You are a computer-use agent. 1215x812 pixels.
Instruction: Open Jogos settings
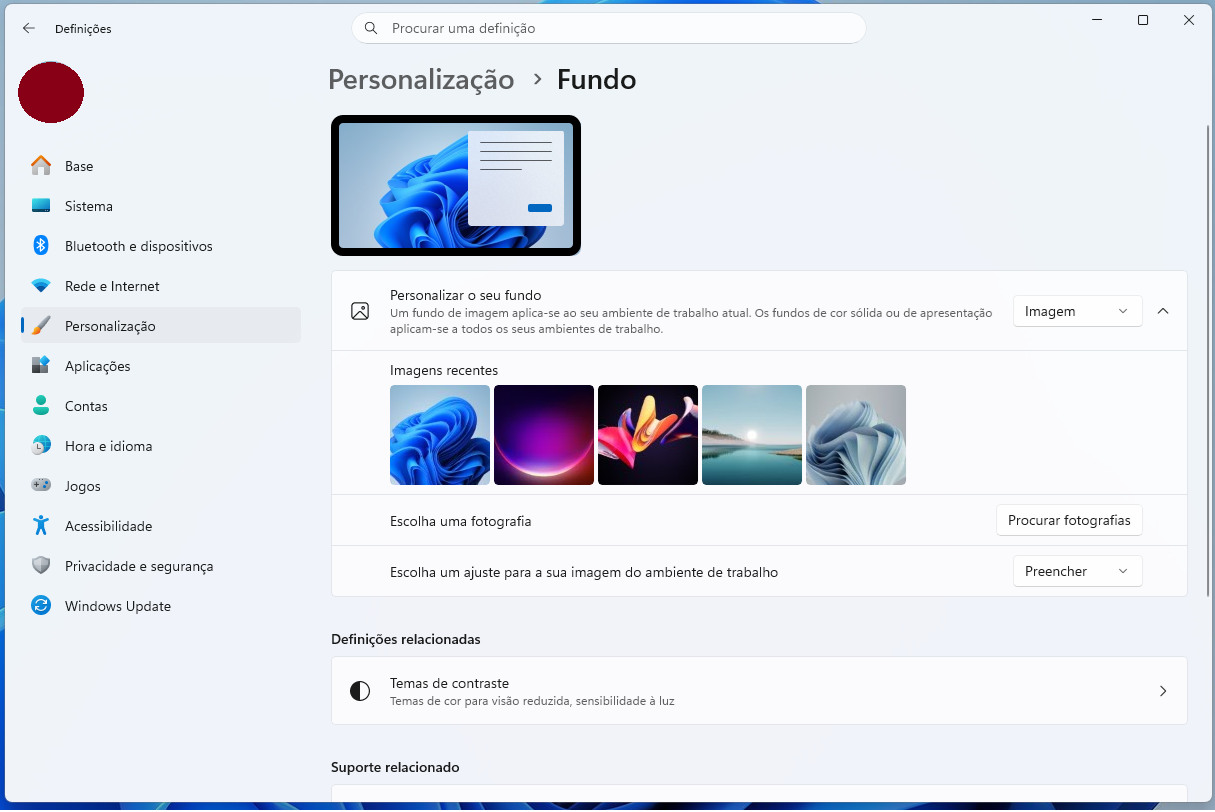coord(161,486)
